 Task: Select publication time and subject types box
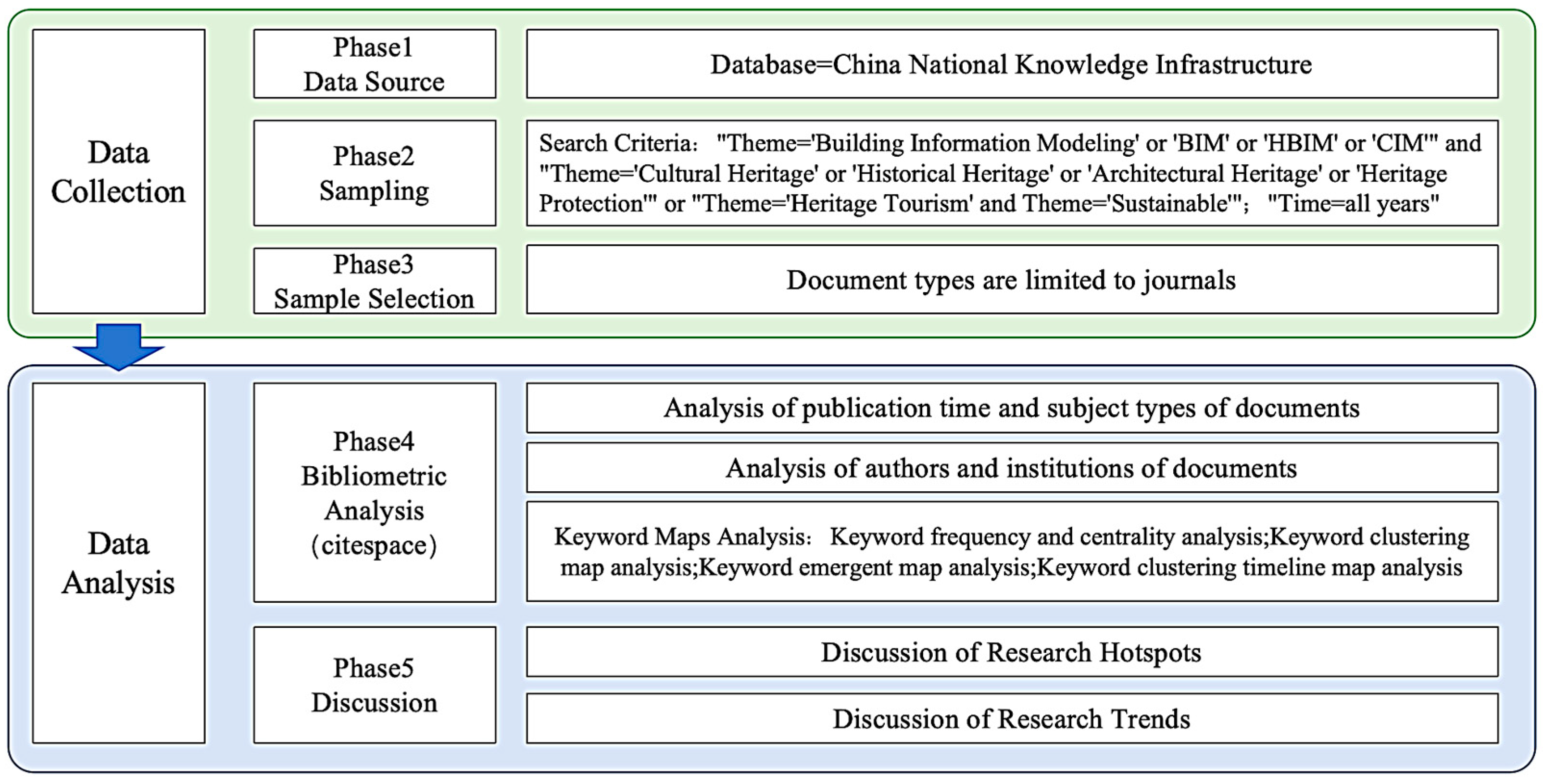pos(1012,408)
